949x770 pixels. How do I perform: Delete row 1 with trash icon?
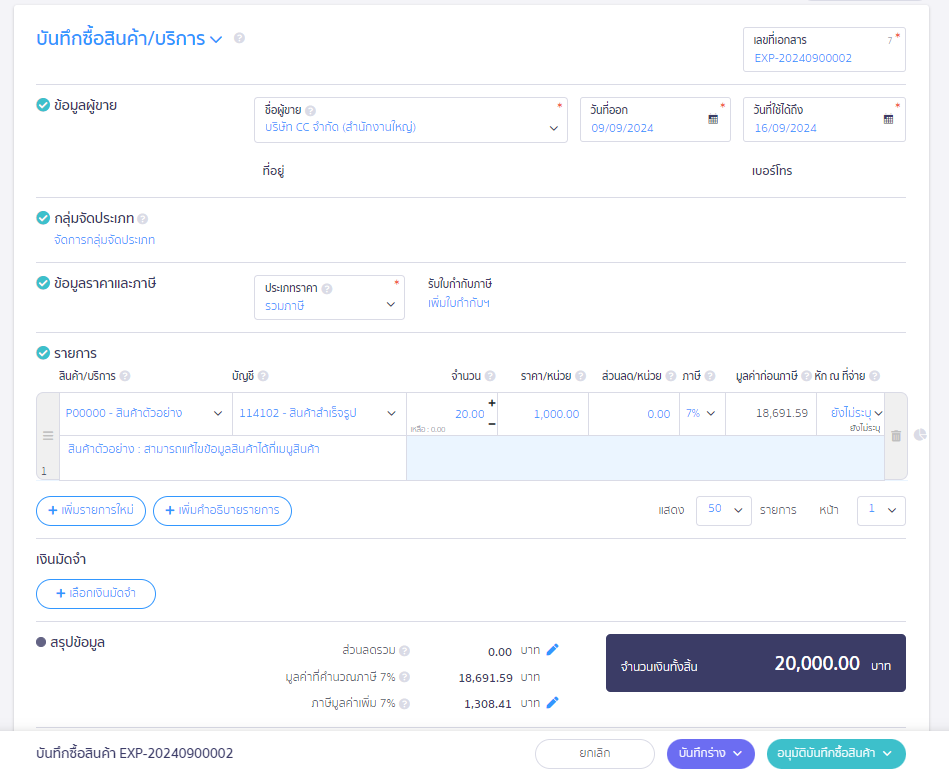tap(896, 436)
